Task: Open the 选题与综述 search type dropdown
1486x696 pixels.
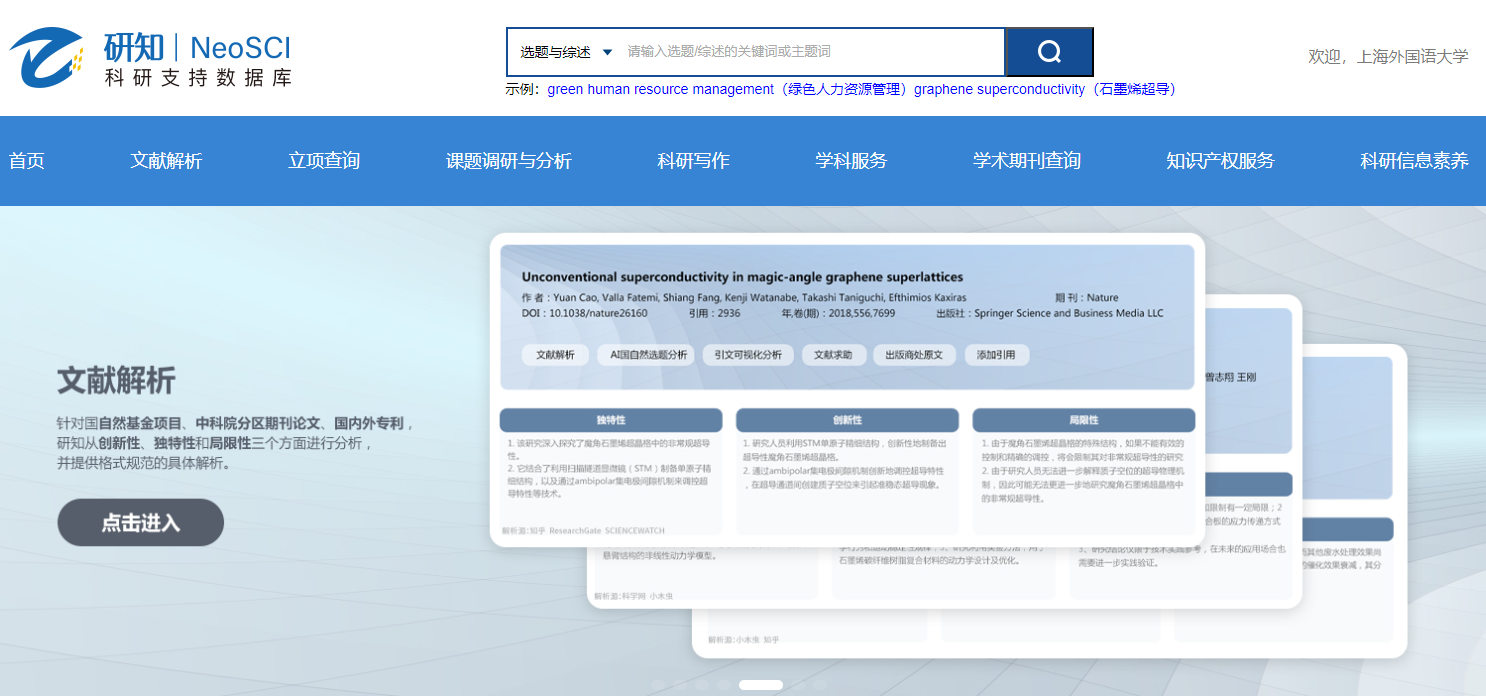Action: point(565,52)
